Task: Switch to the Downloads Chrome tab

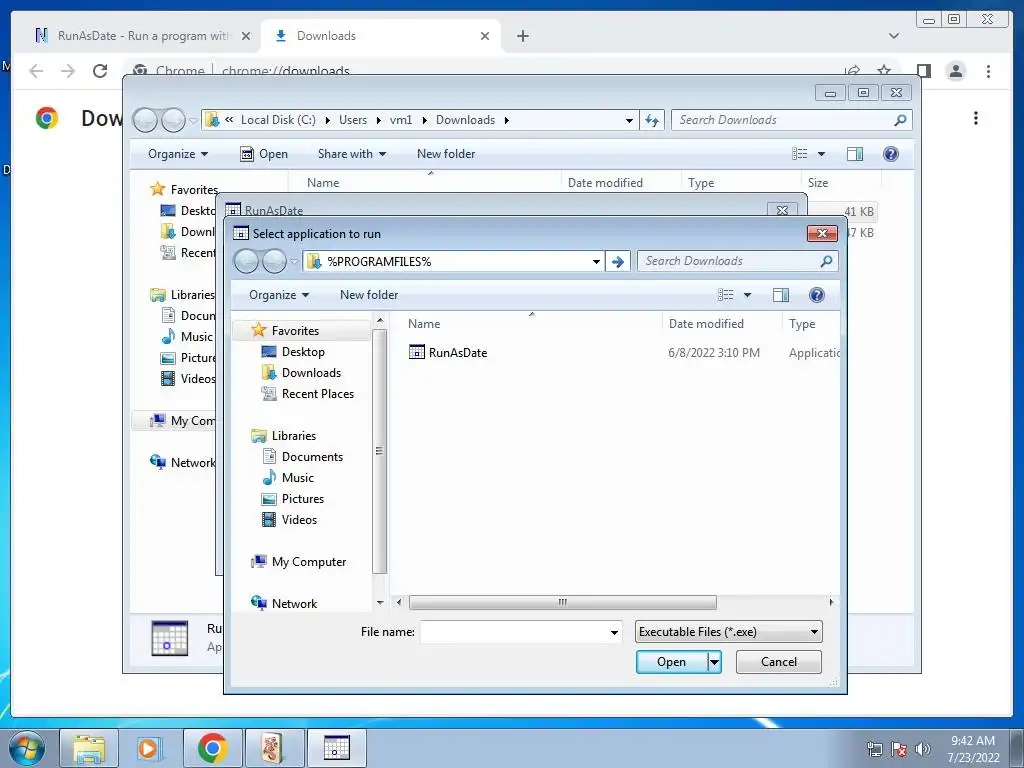Action: 381,35
